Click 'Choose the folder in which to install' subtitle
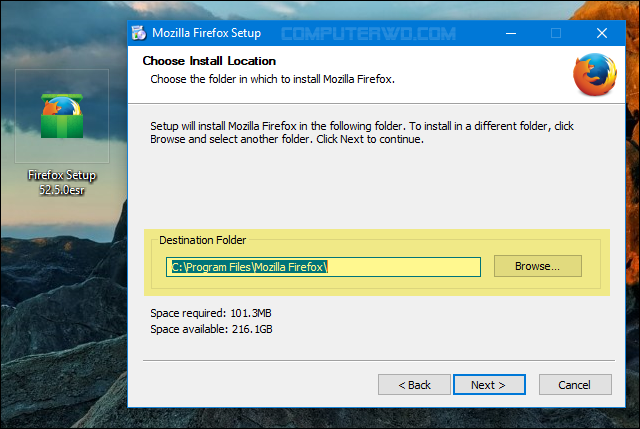Screen dimensions: 640x429 [272, 79]
